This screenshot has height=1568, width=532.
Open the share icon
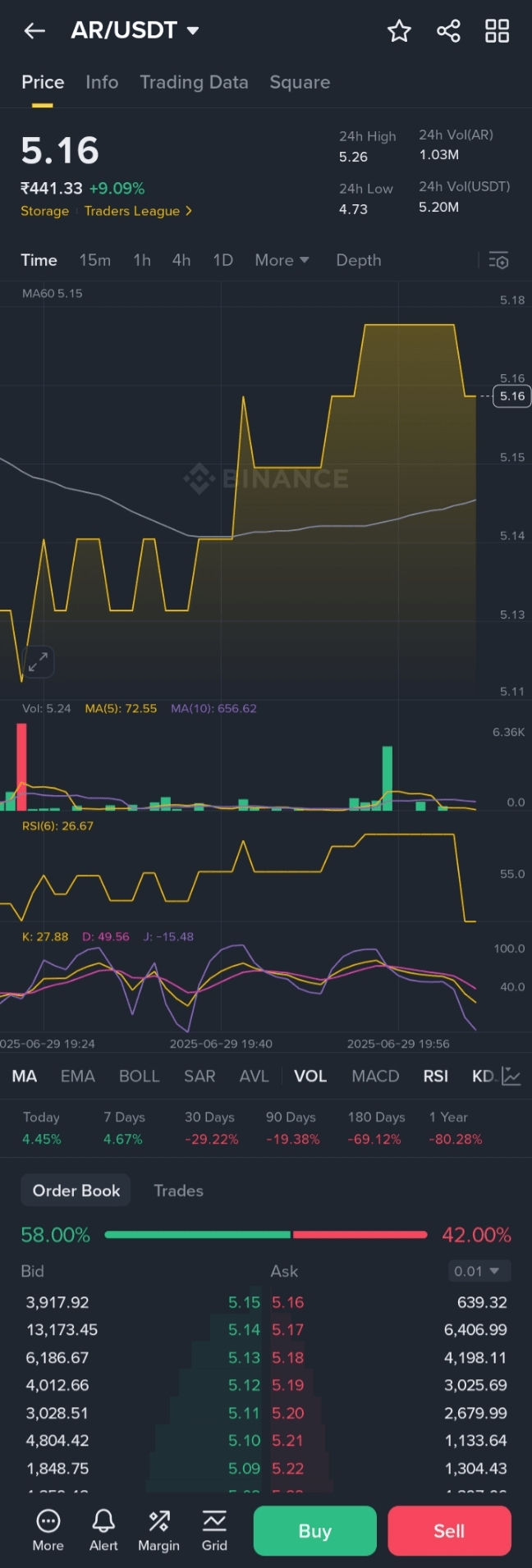pyautogui.click(x=448, y=31)
